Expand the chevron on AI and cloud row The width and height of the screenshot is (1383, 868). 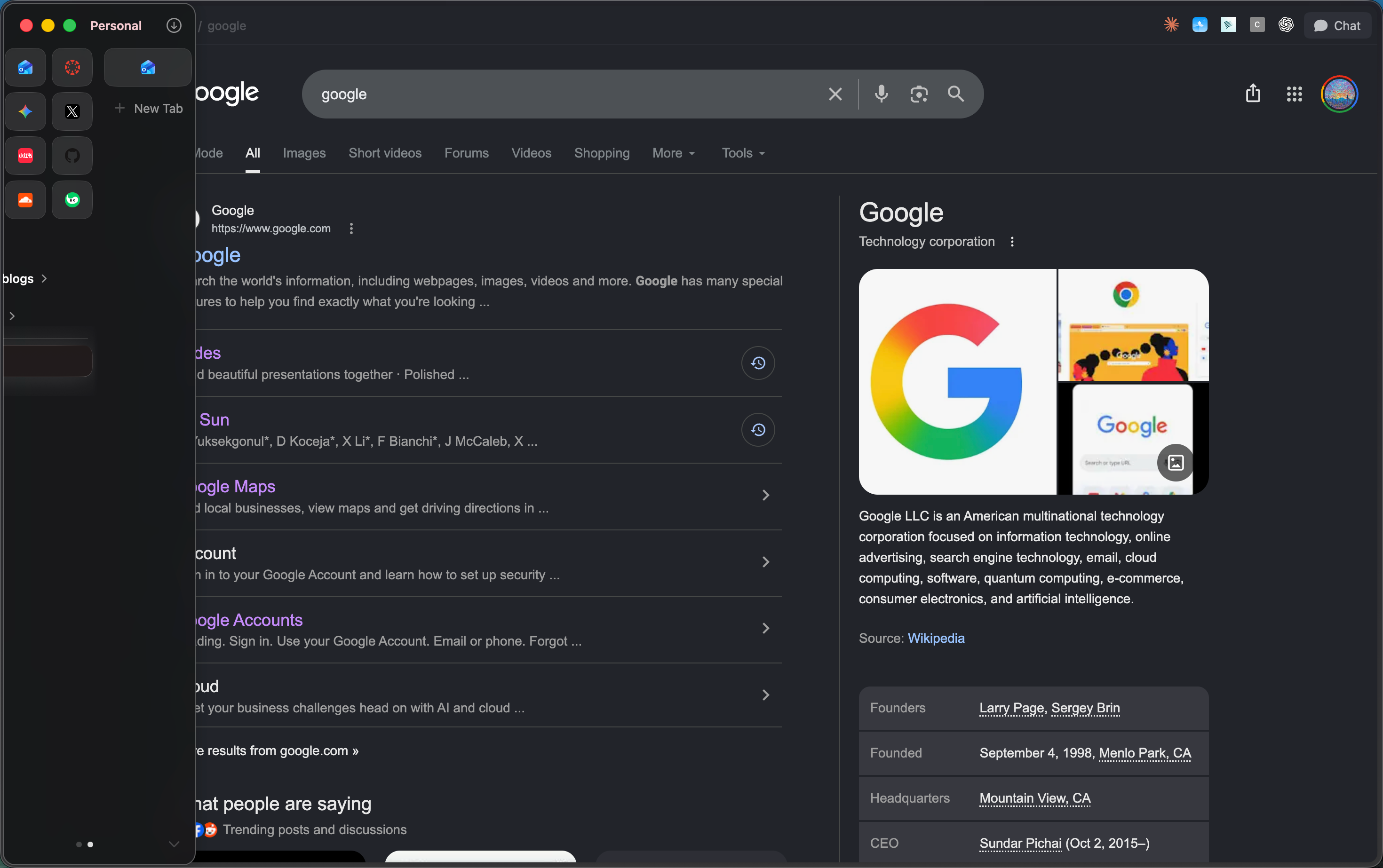click(766, 695)
